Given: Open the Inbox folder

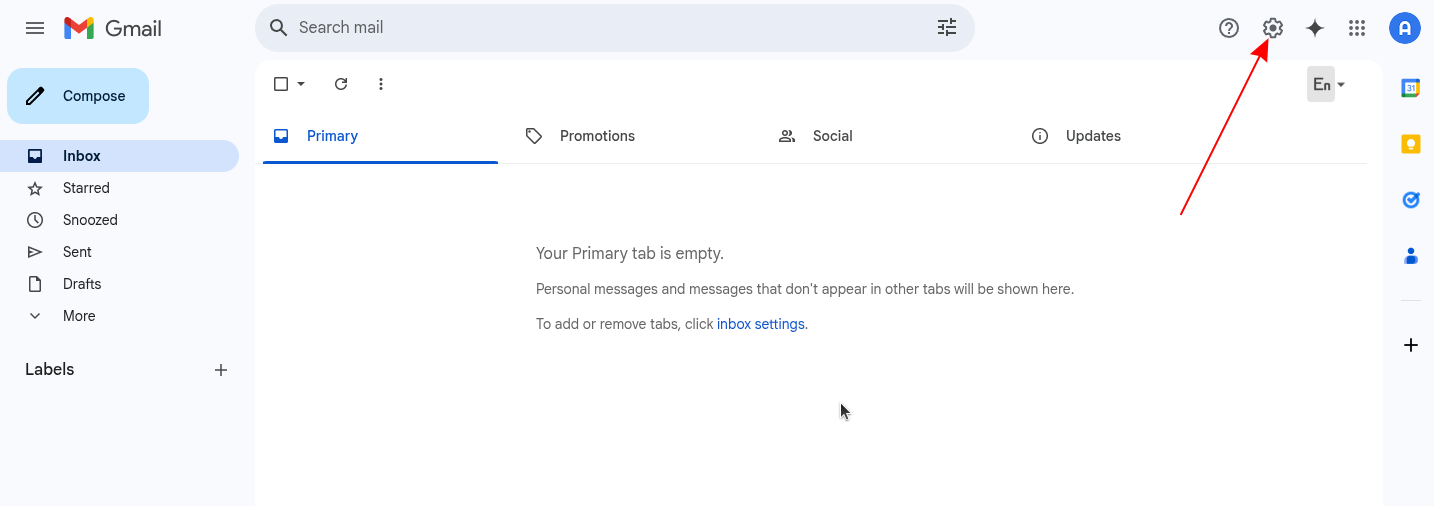Looking at the screenshot, I should tap(119, 156).
